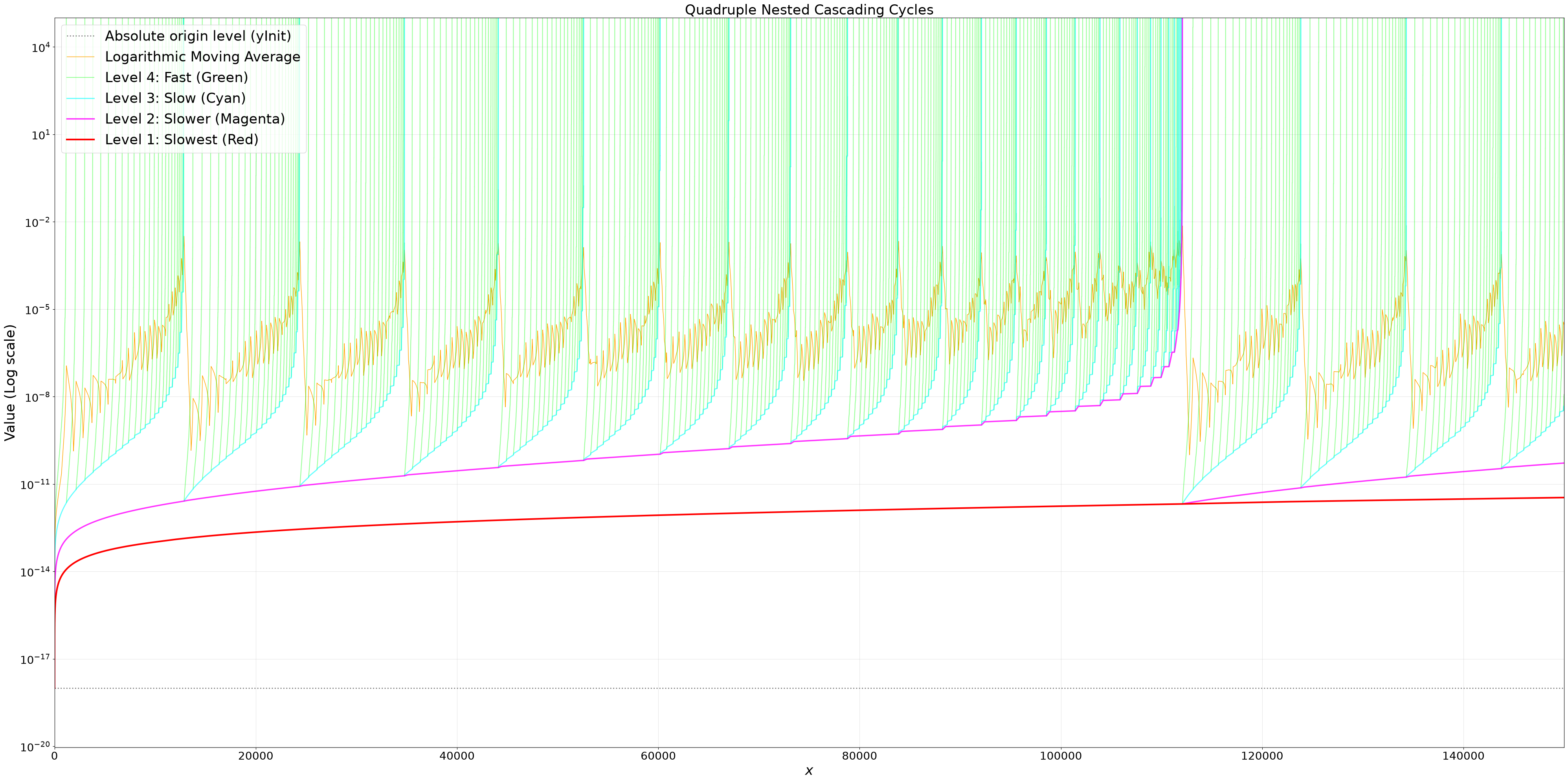This screenshot has height=782, width=1568.
Task: Click the x-axis label 'x'
Action: [809, 771]
